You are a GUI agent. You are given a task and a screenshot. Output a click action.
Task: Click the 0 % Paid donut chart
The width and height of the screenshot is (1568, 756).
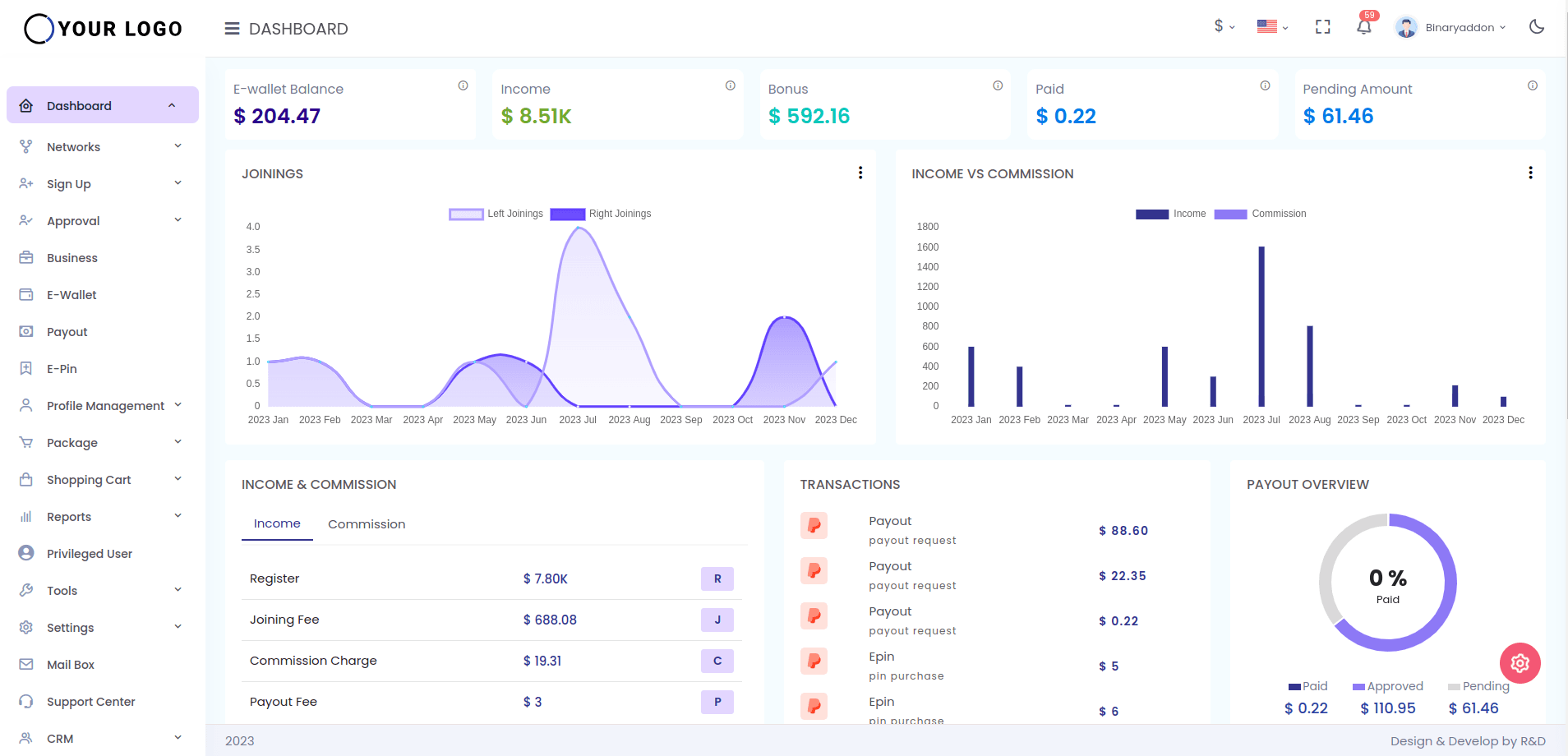click(x=1388, y=583)
